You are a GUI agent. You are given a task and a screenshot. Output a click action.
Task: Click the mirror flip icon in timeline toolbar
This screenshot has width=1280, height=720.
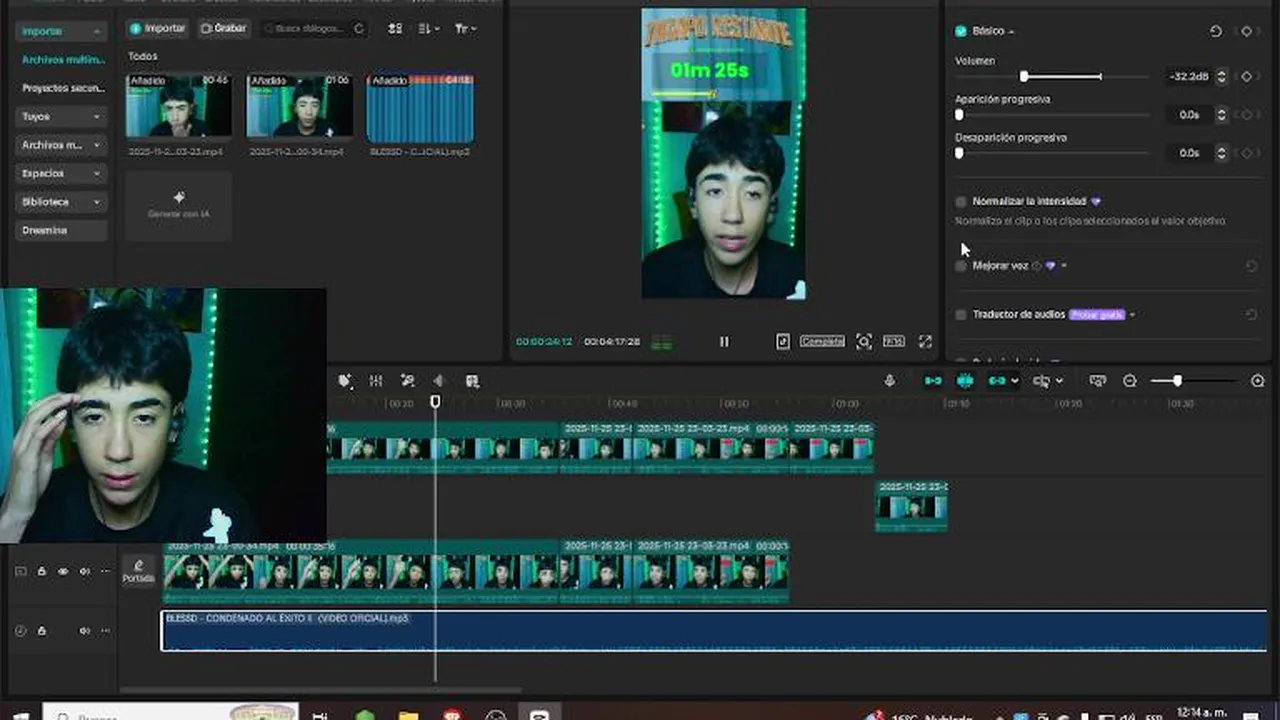(438, 381)
